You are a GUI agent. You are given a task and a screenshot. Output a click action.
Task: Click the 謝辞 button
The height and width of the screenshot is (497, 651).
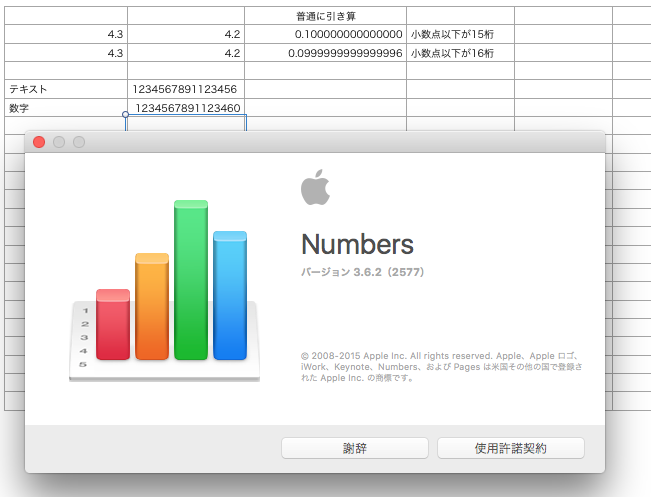coord(355,448)
